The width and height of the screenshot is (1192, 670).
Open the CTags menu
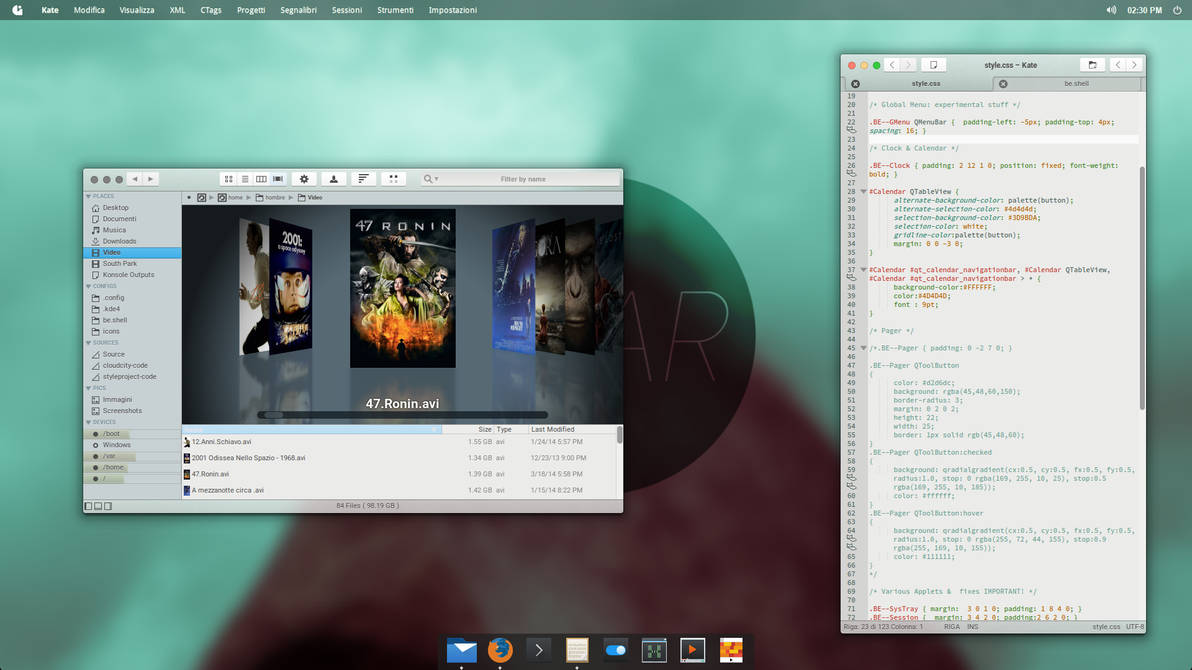tap(211, 10)
